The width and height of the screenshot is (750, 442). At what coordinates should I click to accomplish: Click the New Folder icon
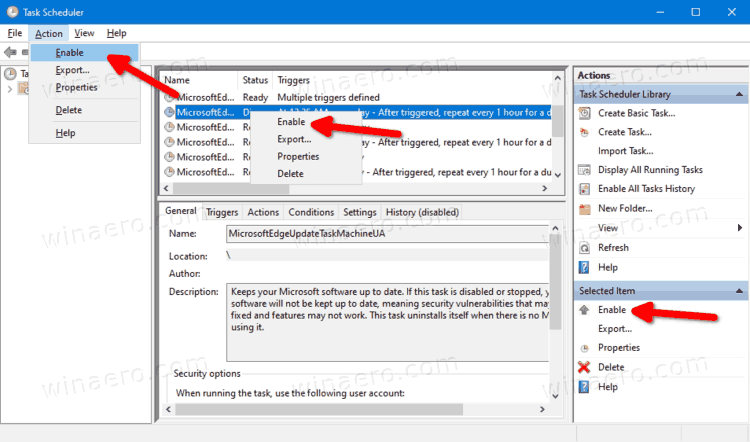coord(585,209)
